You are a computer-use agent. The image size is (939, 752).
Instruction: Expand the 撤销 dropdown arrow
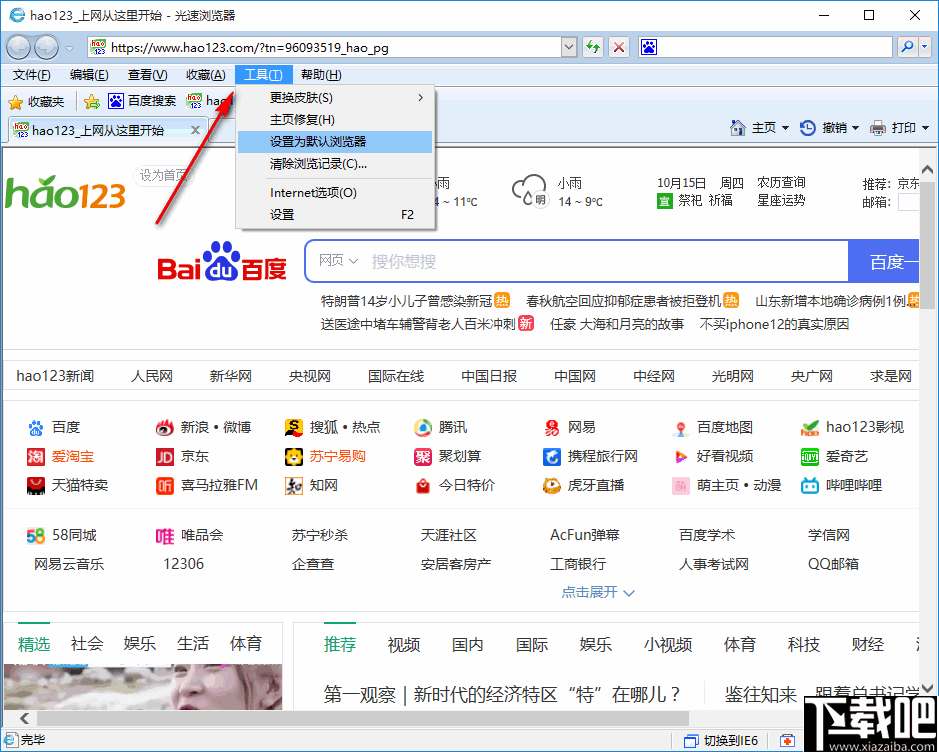click(x=855, y=128)
